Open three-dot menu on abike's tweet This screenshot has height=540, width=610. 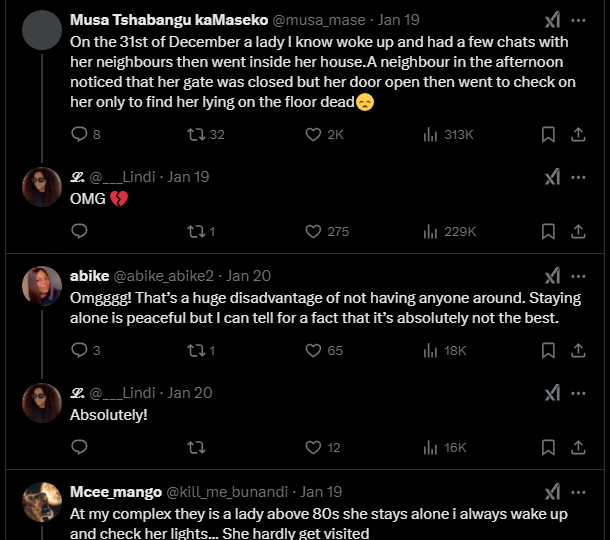[578, 276]
